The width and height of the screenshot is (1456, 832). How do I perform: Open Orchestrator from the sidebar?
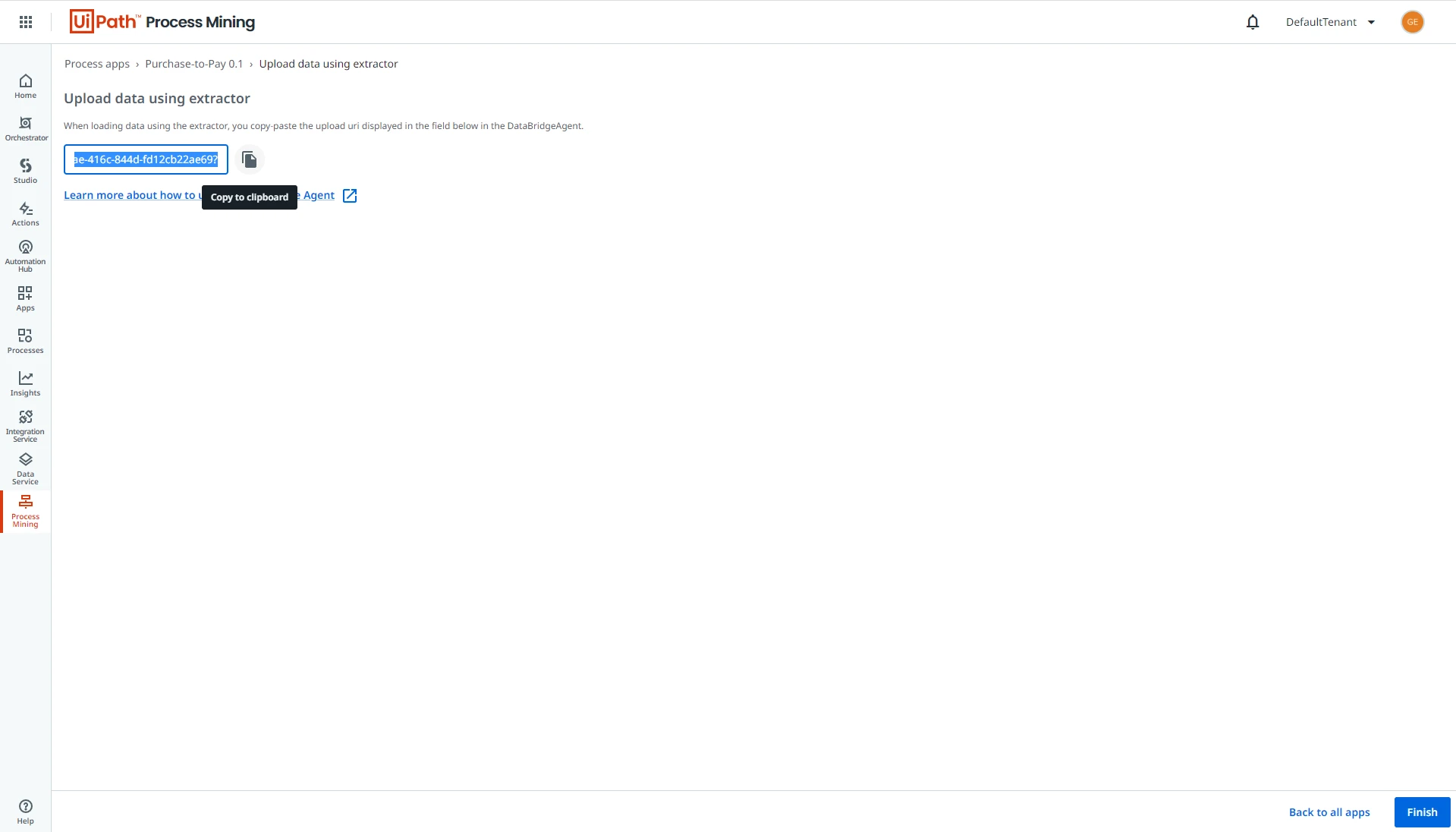pos(26,129)
